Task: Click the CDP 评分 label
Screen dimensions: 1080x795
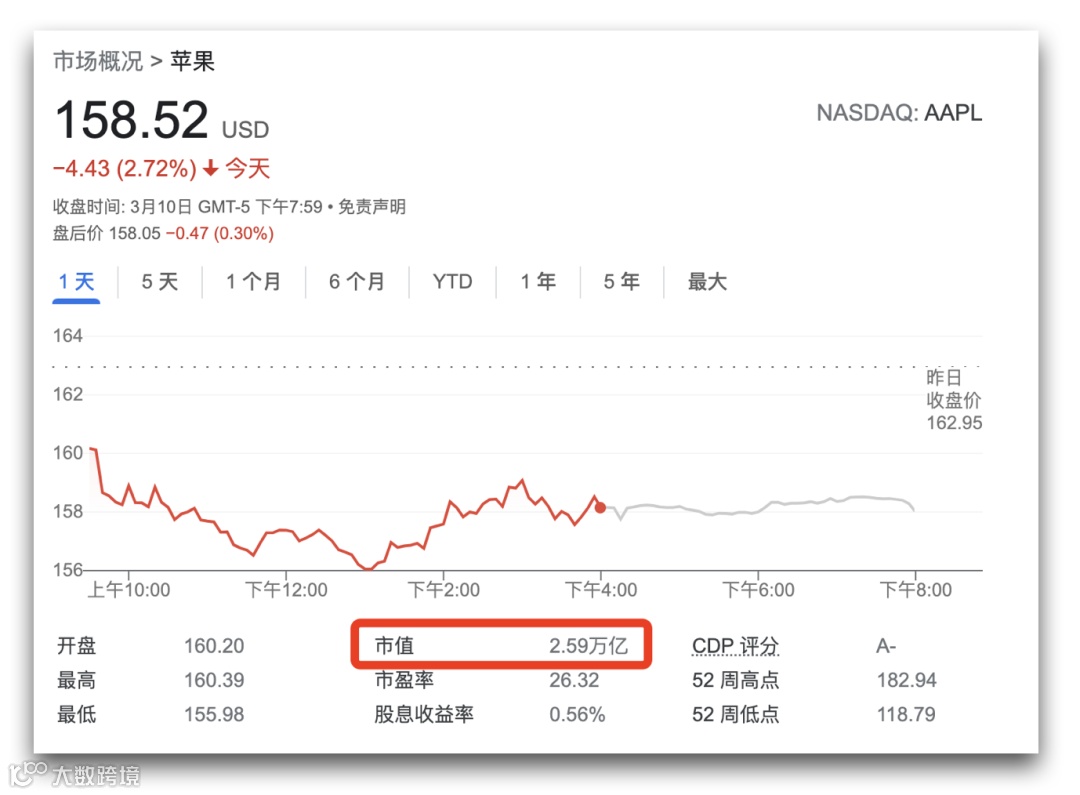Action: (x=736, y=646)
